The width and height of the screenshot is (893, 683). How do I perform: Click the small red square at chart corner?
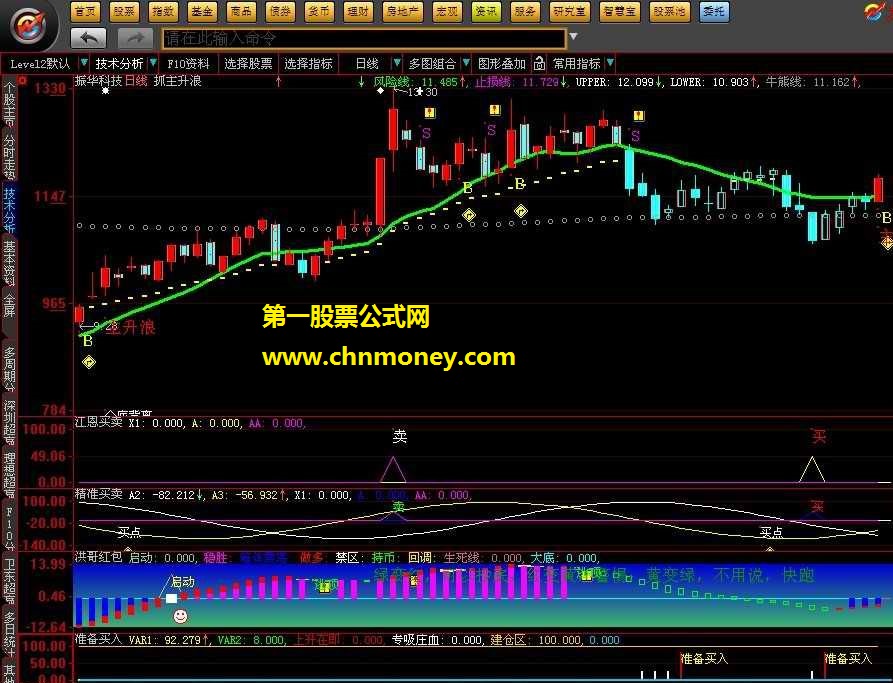(x=23, y=81)
